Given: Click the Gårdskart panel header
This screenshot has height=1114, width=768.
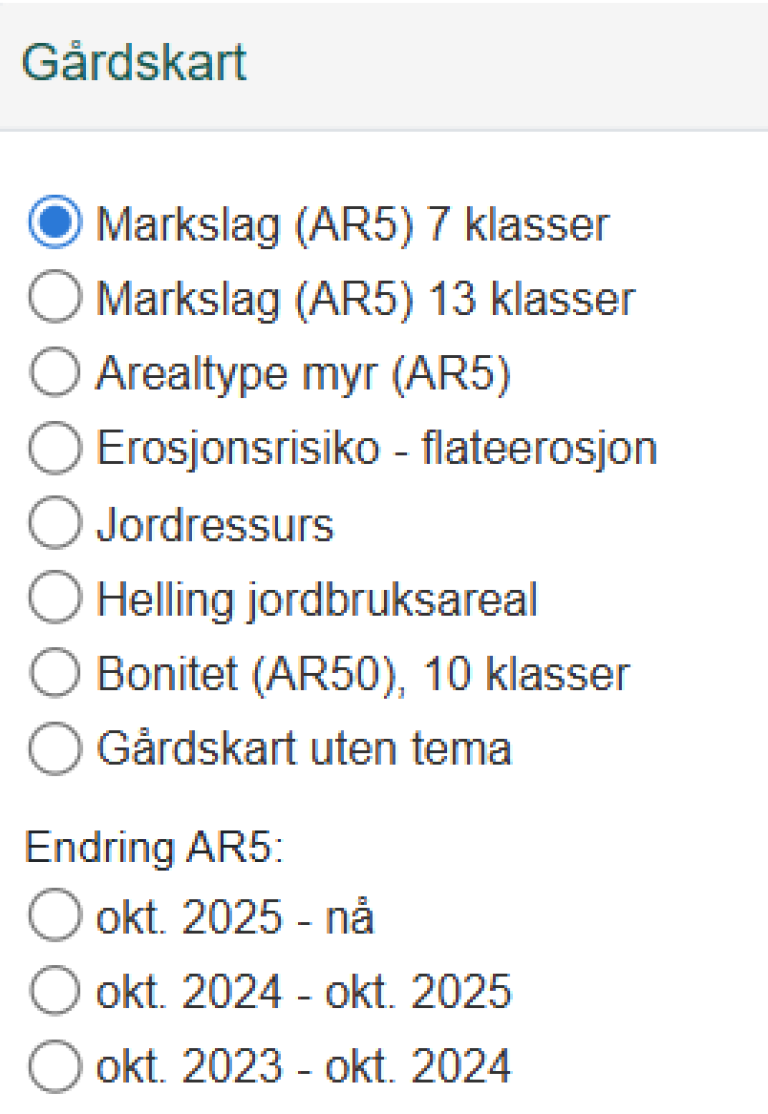Looking at the screenshot, I should point(134,64).
